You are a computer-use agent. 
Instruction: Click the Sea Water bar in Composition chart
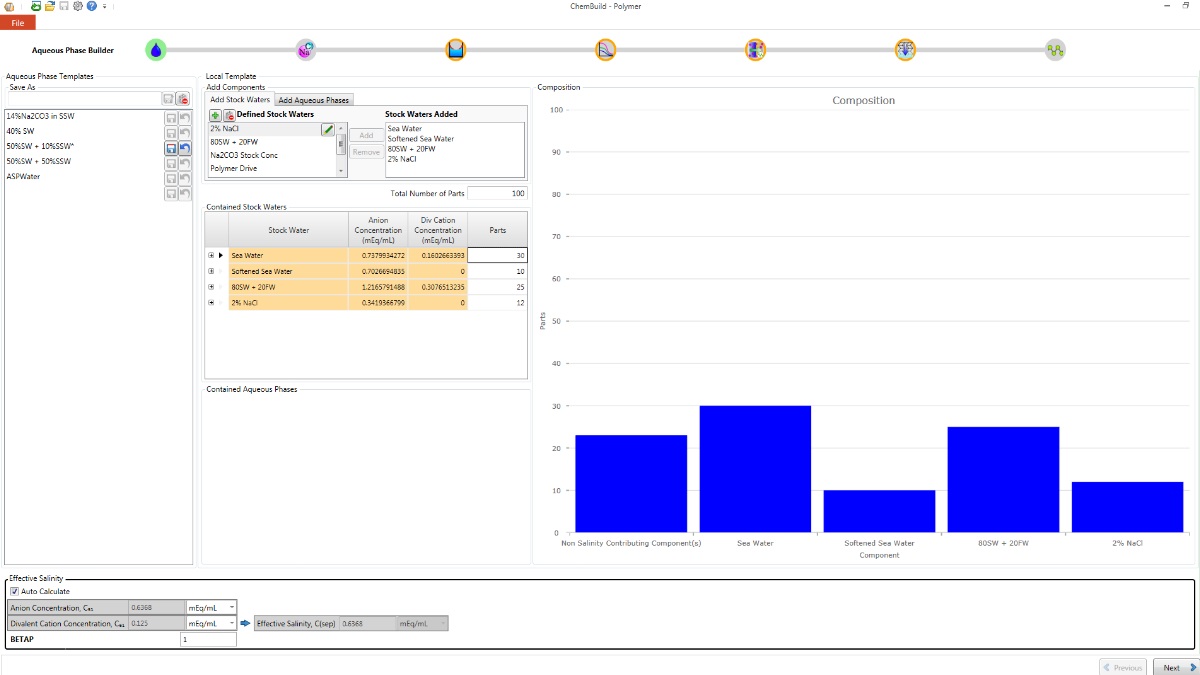point(755,469)
